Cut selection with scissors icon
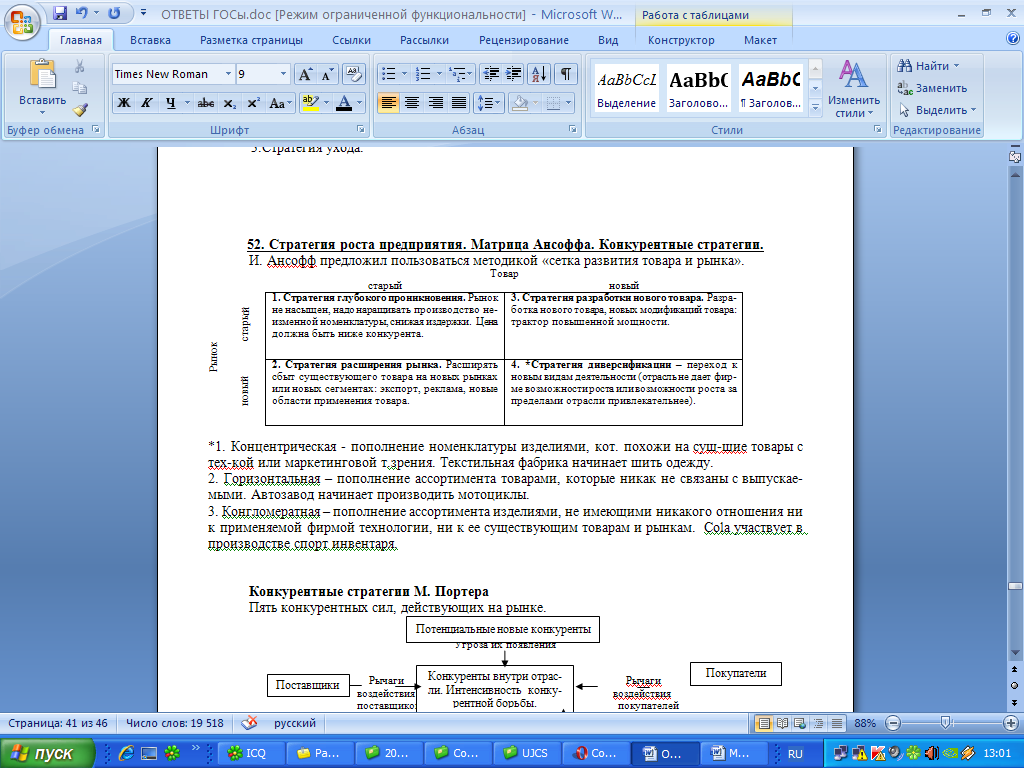This screenshot has width=1024, height=768. [x=80, y=66]
